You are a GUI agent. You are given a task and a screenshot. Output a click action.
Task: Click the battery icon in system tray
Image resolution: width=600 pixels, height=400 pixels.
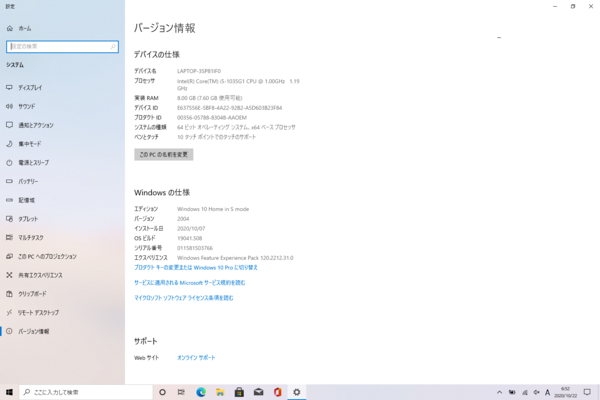[512, 392]
